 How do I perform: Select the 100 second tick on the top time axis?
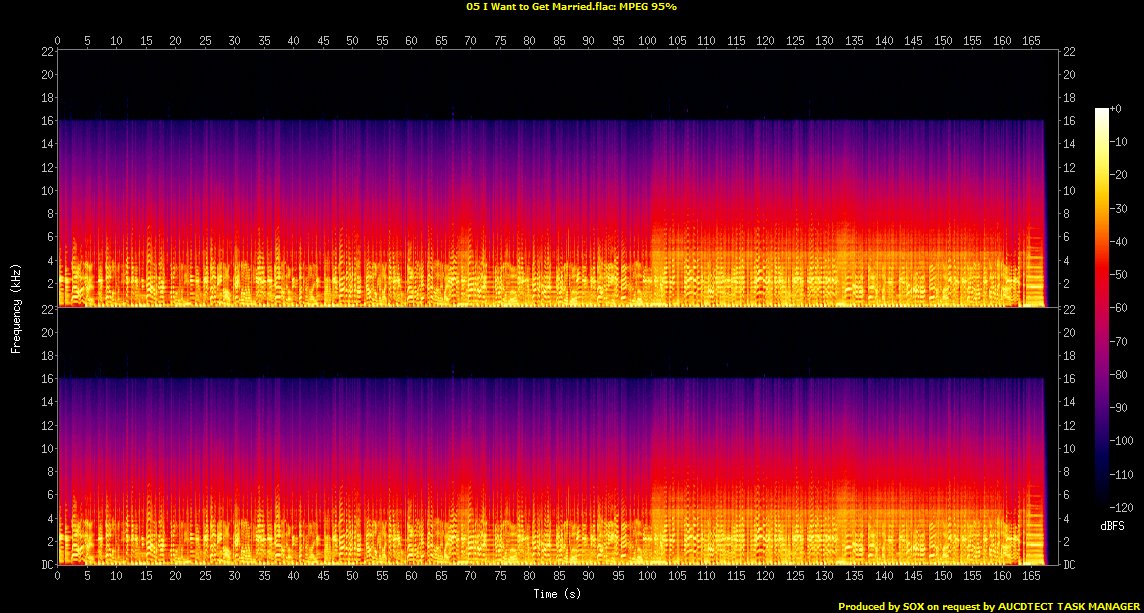[x=647, y=41]
